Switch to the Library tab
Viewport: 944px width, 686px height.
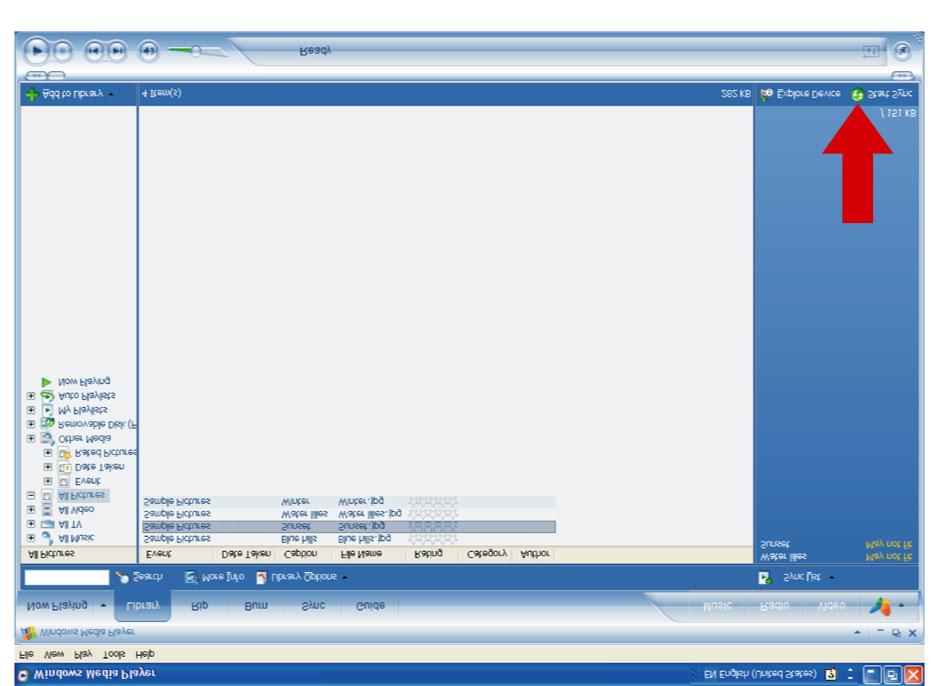[x=143, y=605]
